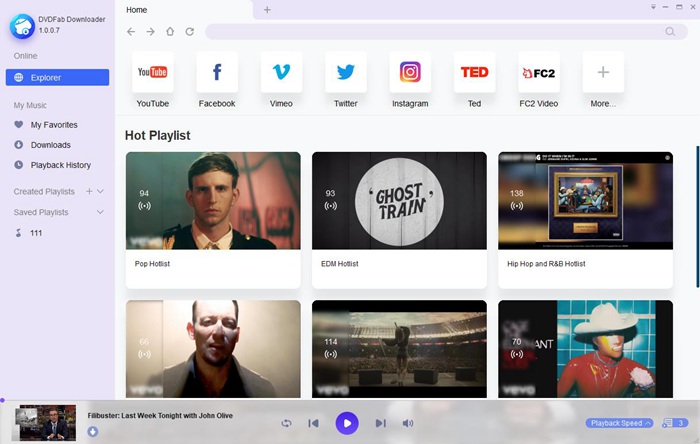The image size is (700, 444).
Task: Open the Hip Hop and R&B Hotlist thumbnail
Action: (x=585, y=201)
